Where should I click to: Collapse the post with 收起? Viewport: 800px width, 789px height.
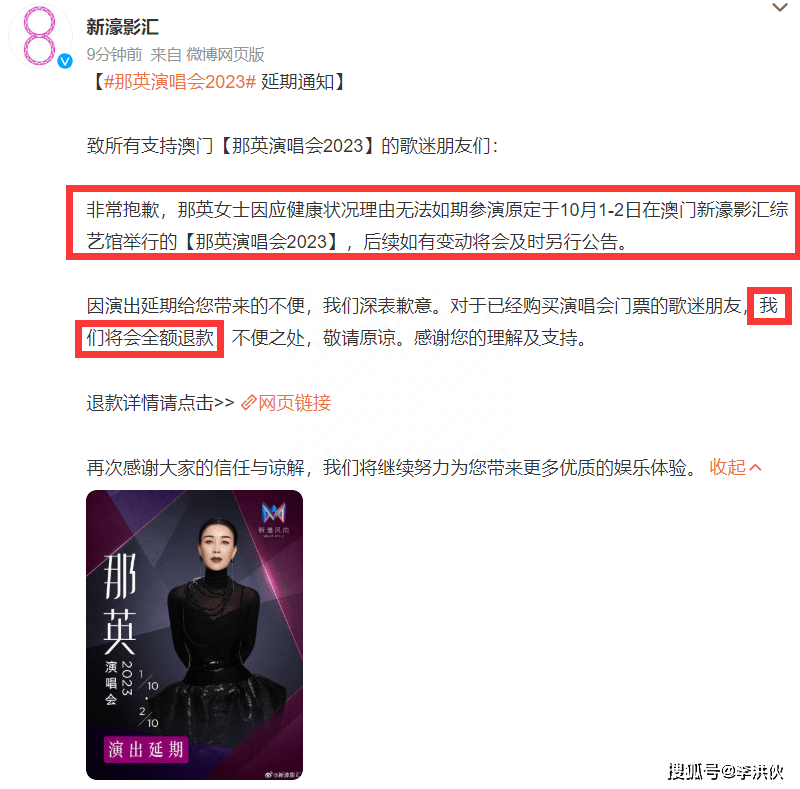coord(728,467)
